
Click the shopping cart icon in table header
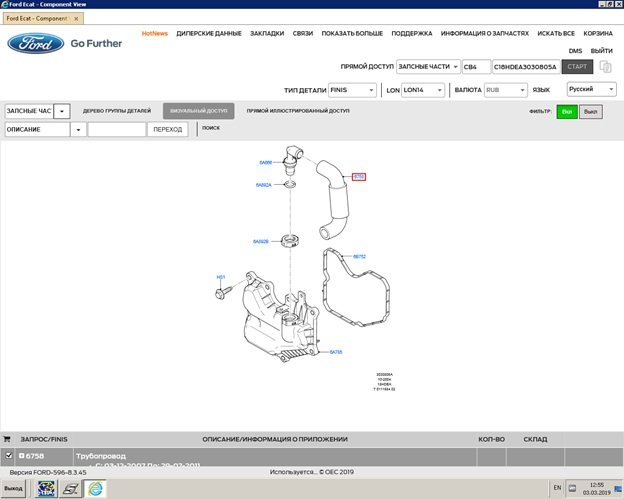click(8, 438)
